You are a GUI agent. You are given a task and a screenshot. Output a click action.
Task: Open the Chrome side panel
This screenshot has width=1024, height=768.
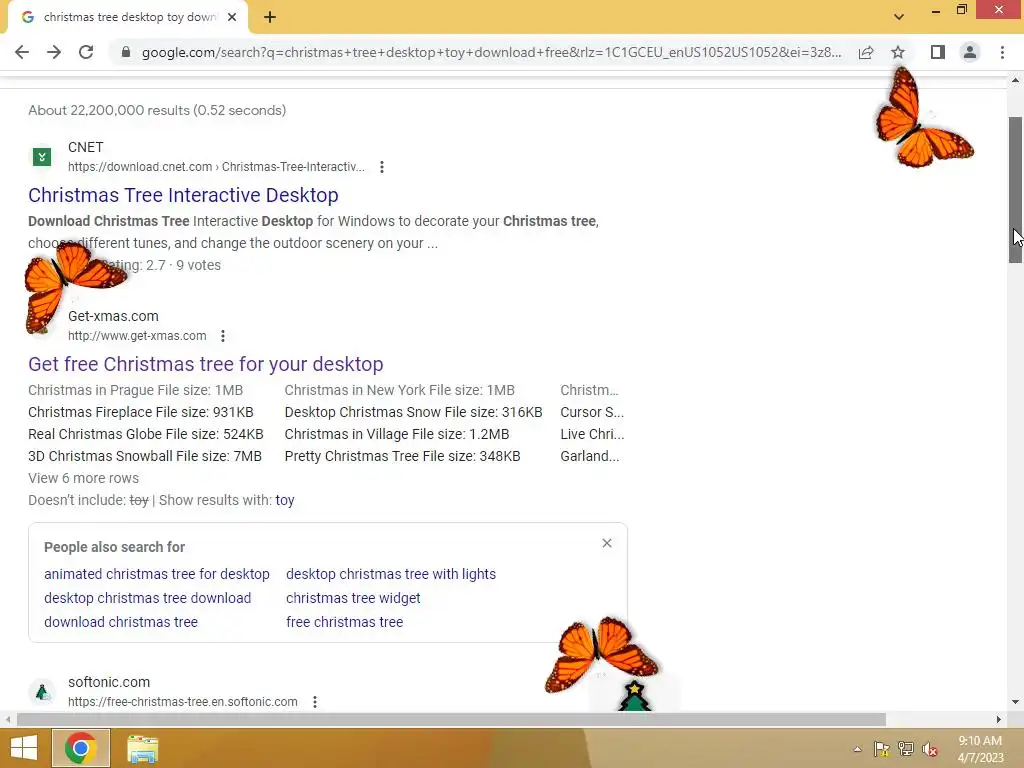938,52
